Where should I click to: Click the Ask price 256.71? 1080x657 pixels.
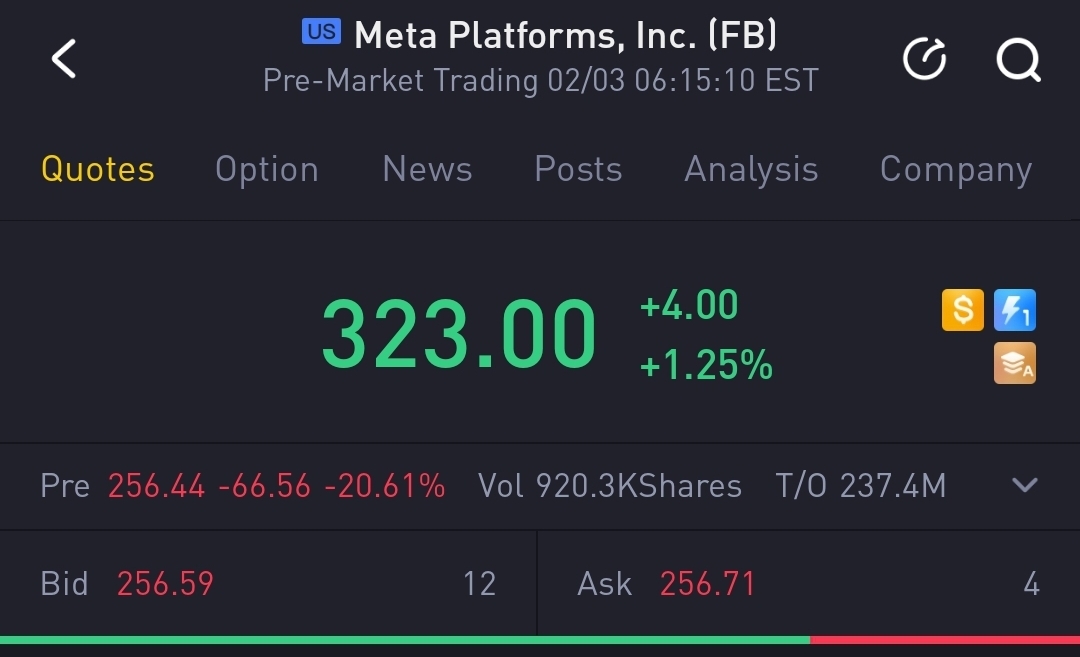(x=707, y=584)
